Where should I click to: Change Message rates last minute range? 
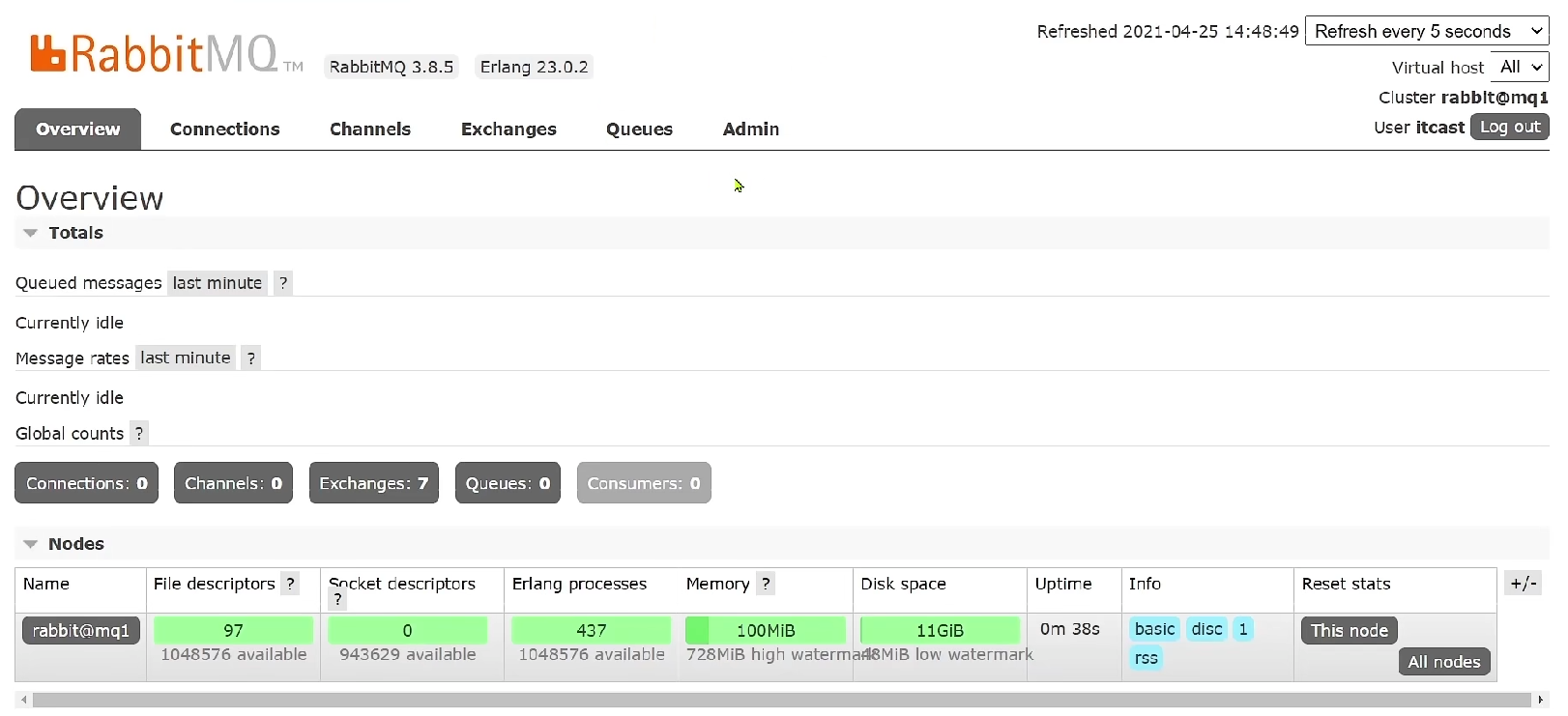[186, 358]
